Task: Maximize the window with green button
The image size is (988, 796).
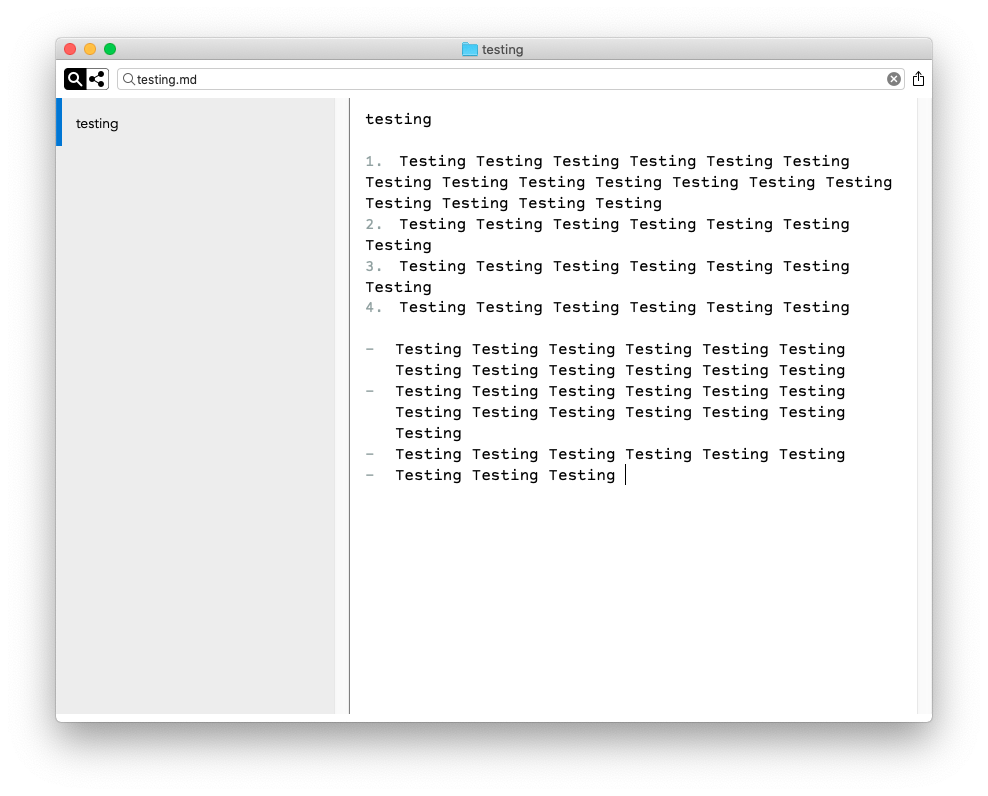Action: click(110, 49)
